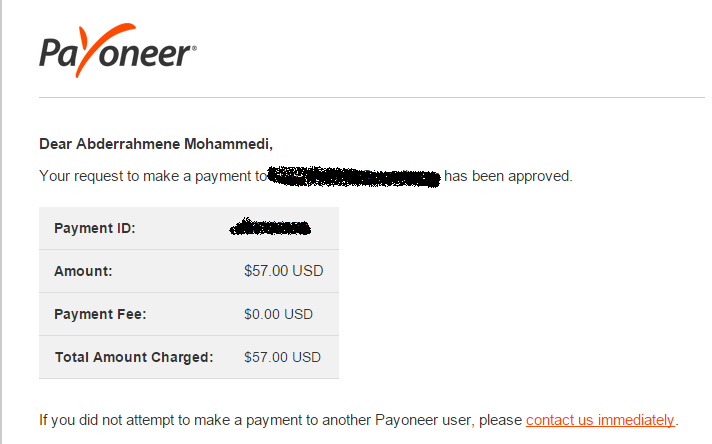The height and width of the screenshot is (444, 712).
Task: Select the Payment ID label
Action: pos(95,228)
